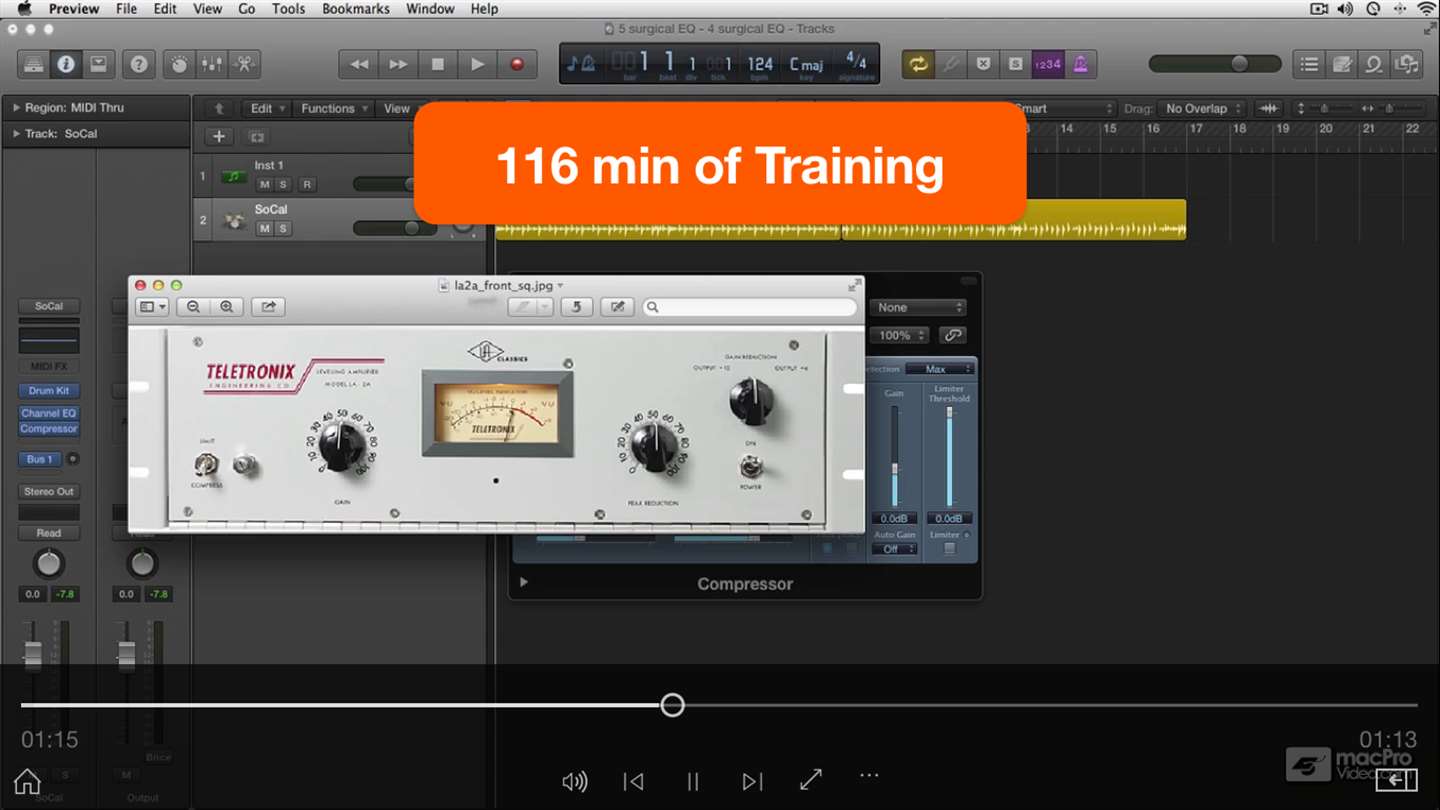1440x810 pixels.
Task: Open the Note Pads button
Action: pos(1342,64)
